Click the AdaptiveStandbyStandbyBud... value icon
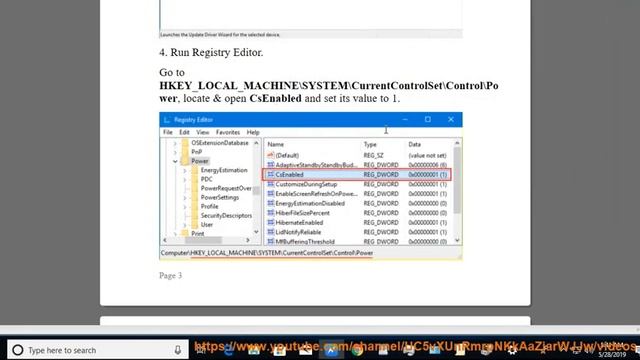This screenshot has width=640, height=360. pyautogui.click(x=271, y=165)
